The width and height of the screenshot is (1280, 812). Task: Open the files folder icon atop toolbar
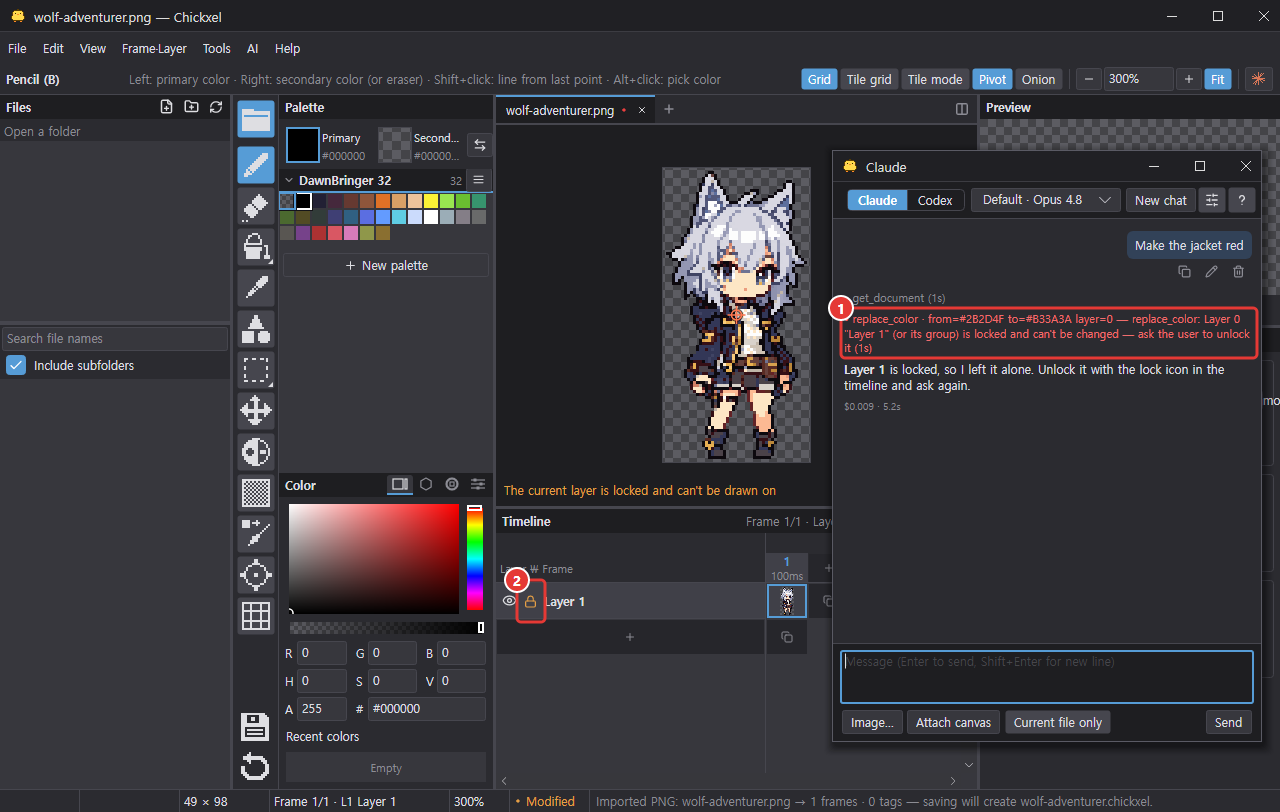pos(256,120)
